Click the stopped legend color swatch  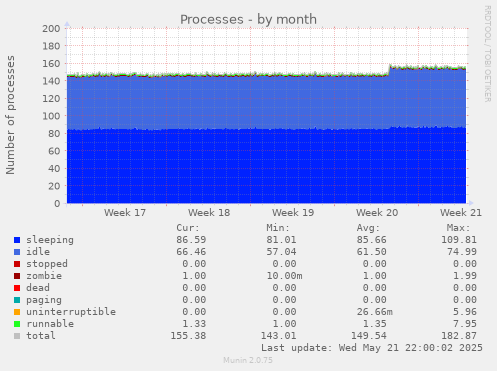(x=17, y=264)
